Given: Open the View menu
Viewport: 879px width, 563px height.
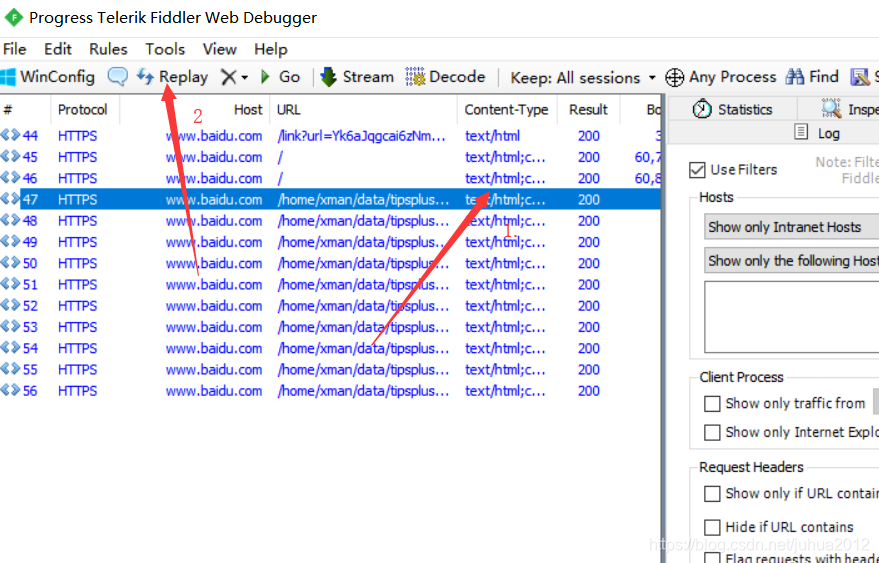Looking at the screenshot, I should [220, 49].
